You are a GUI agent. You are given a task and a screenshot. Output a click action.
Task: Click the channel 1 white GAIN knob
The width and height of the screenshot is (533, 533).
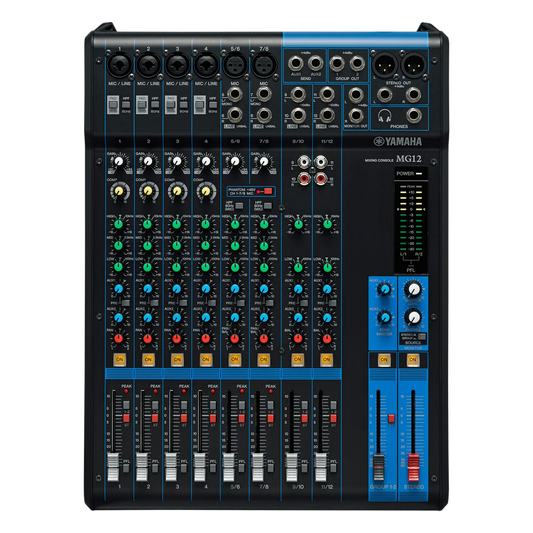(x=119, y=161)
